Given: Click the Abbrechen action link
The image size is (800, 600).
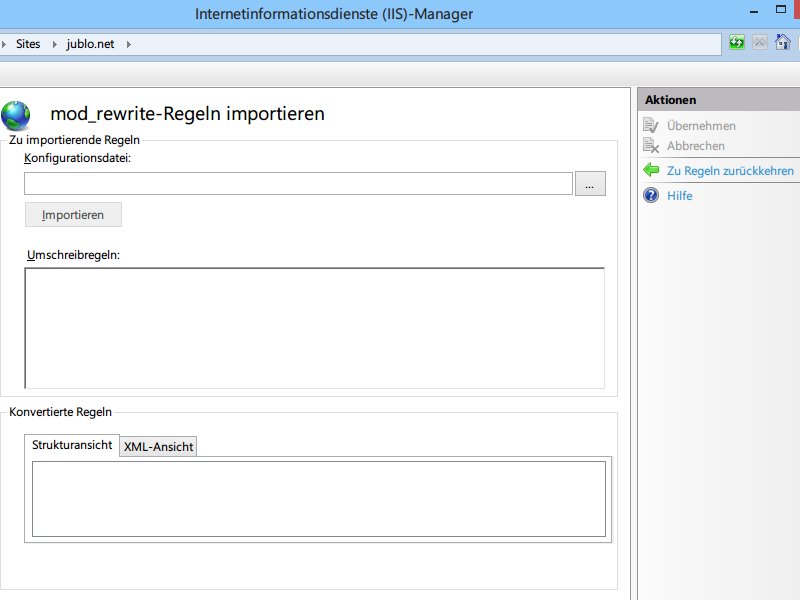Looking at the screenshot, I should click(695, 146).
